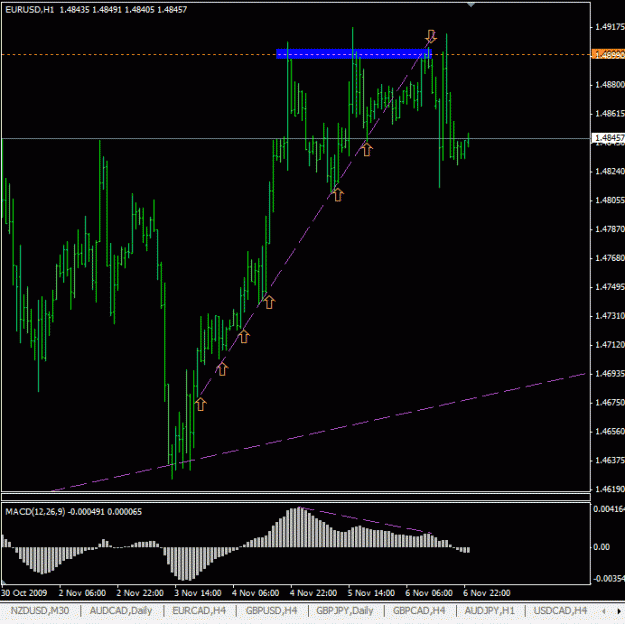Switch to the NZDUSD,M30 chart tab
The width and height of the screenshot is (625, 624).
click(40, 610)
